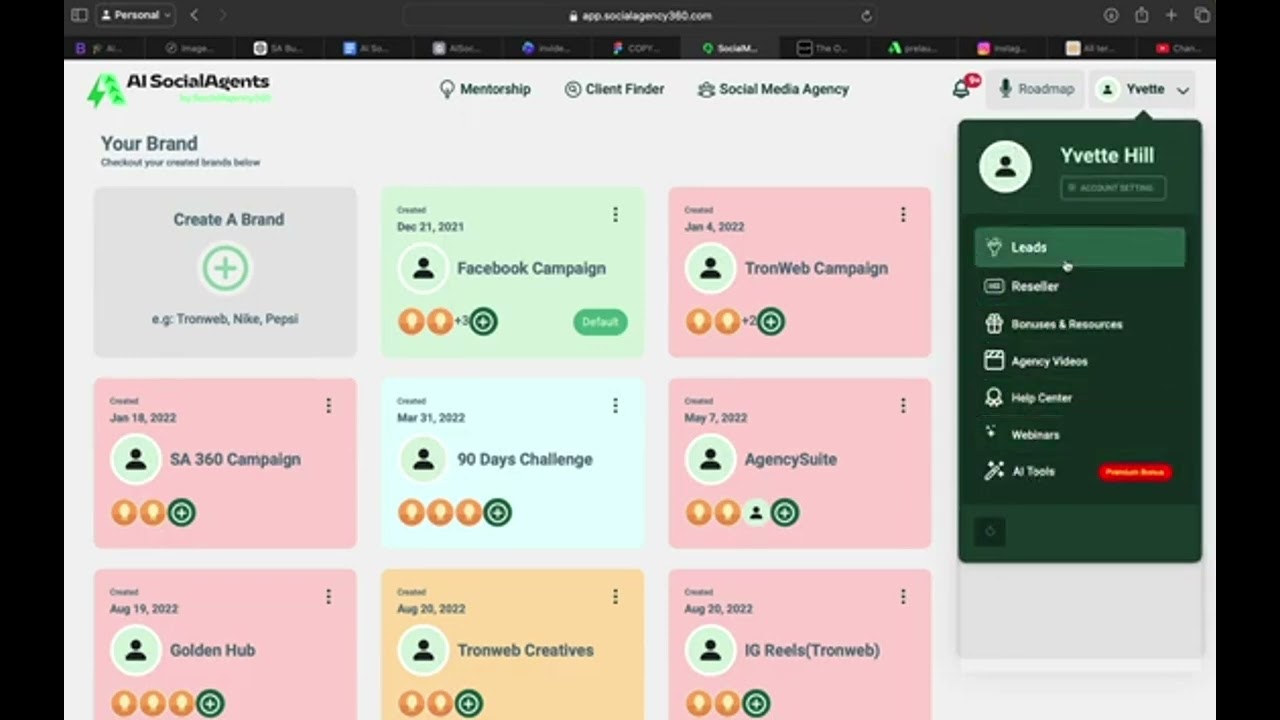
Task: Open options for TronWeb Campaign card
Action: point(903,214)
